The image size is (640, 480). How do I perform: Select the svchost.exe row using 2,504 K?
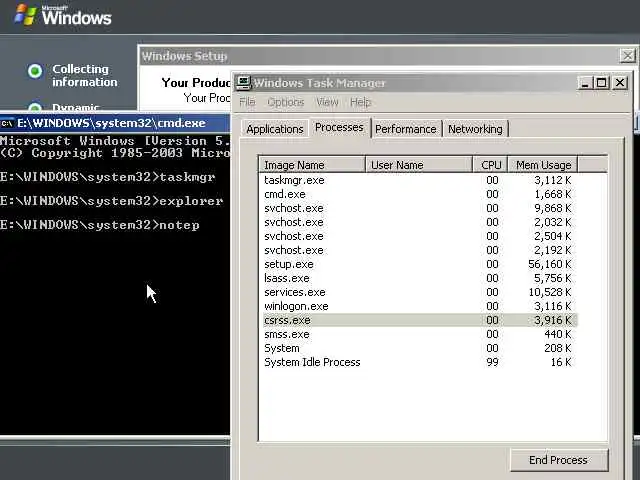(x=418, y=236)
